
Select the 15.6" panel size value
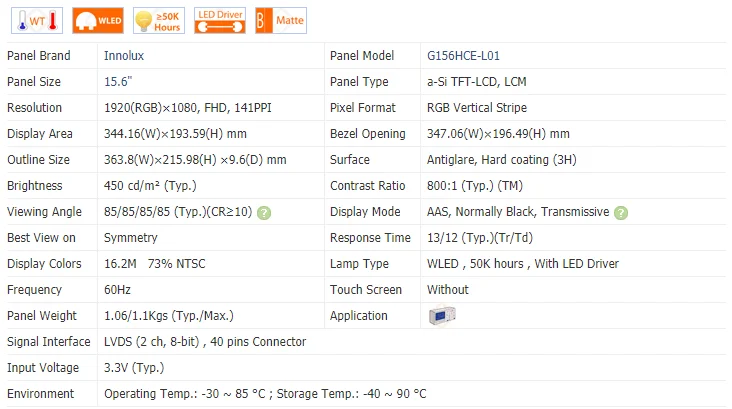[118, 82]
